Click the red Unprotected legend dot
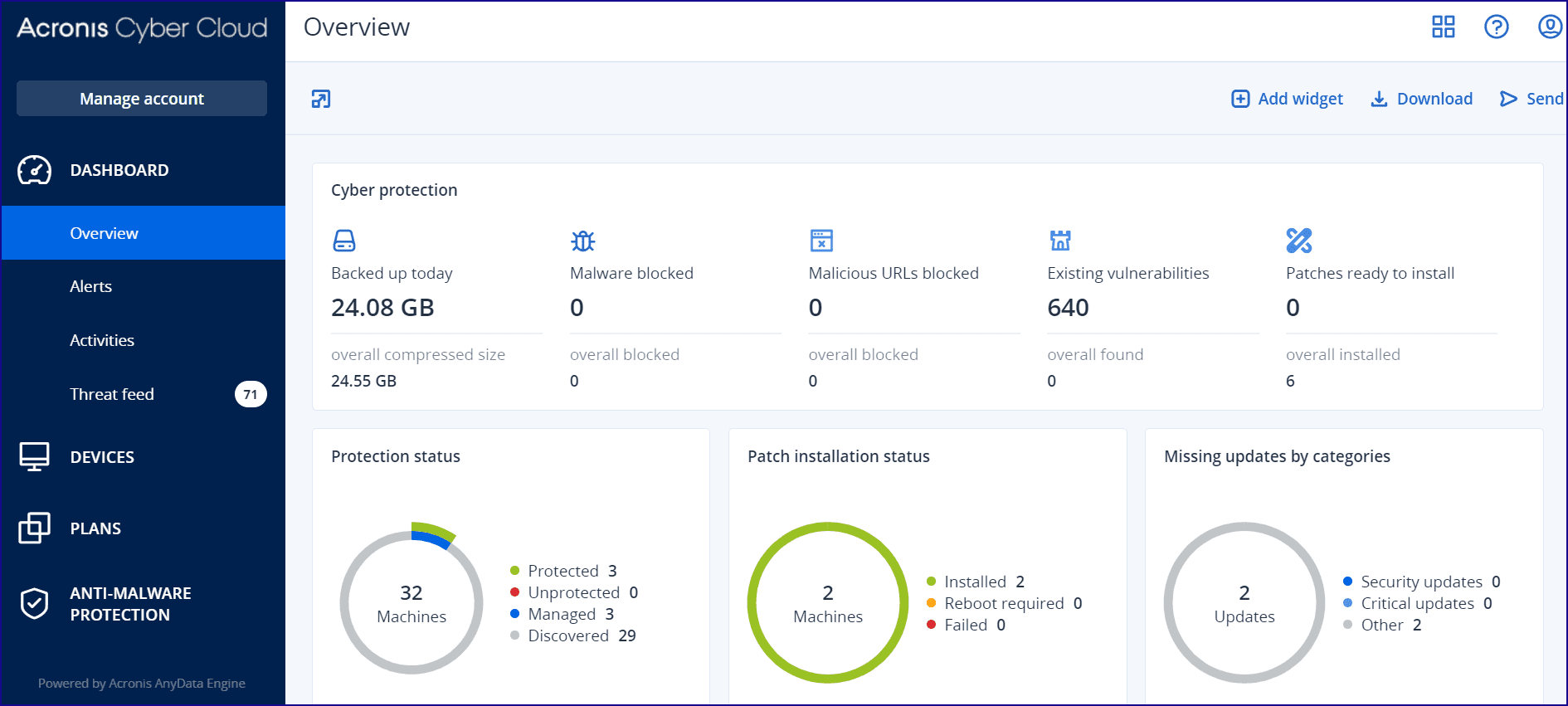 (x=514, y=592)
